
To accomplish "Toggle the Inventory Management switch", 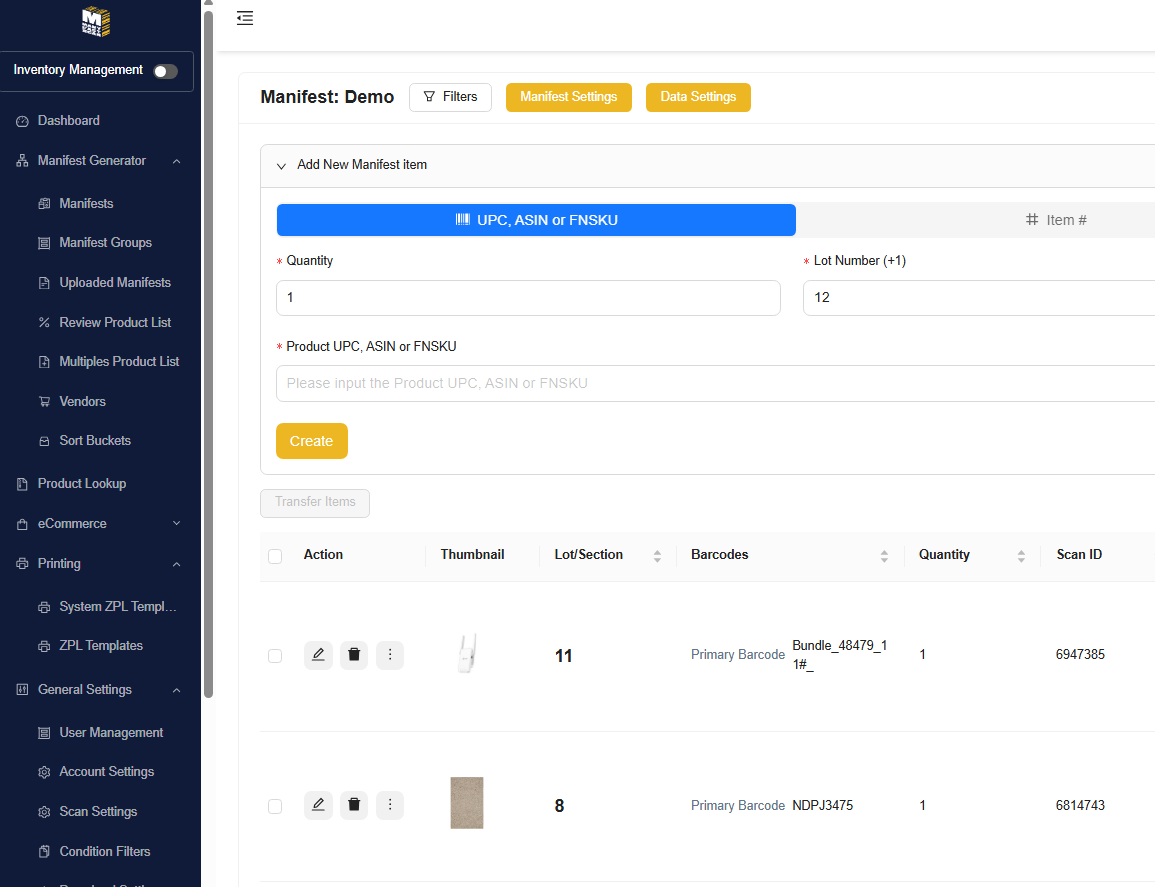I will [x=165, y=71].
